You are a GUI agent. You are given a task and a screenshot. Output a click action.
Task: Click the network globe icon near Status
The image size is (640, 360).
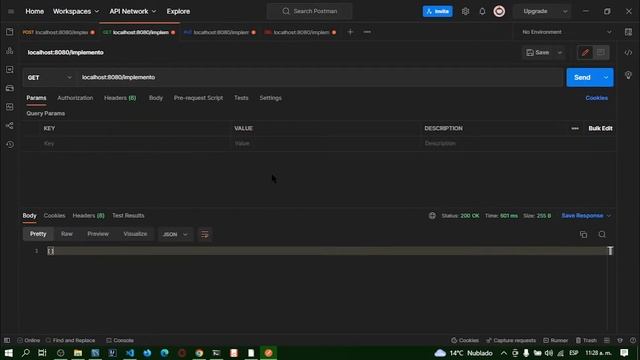[432, 216]
